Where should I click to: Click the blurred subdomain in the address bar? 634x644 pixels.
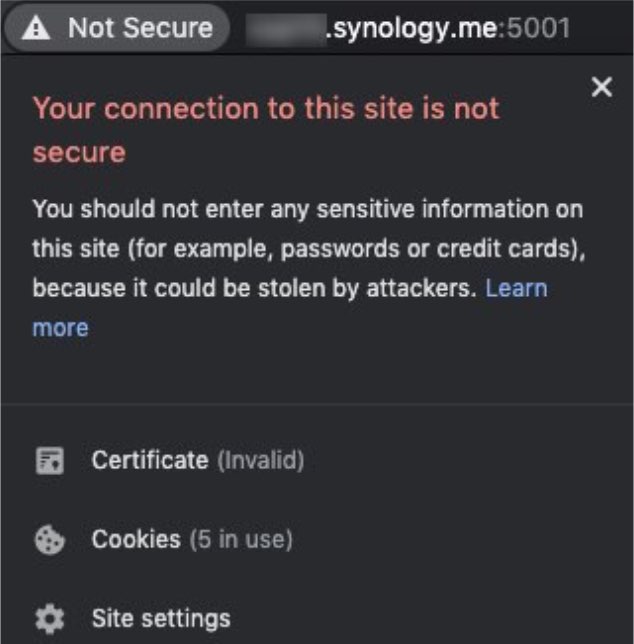[283, 28]
